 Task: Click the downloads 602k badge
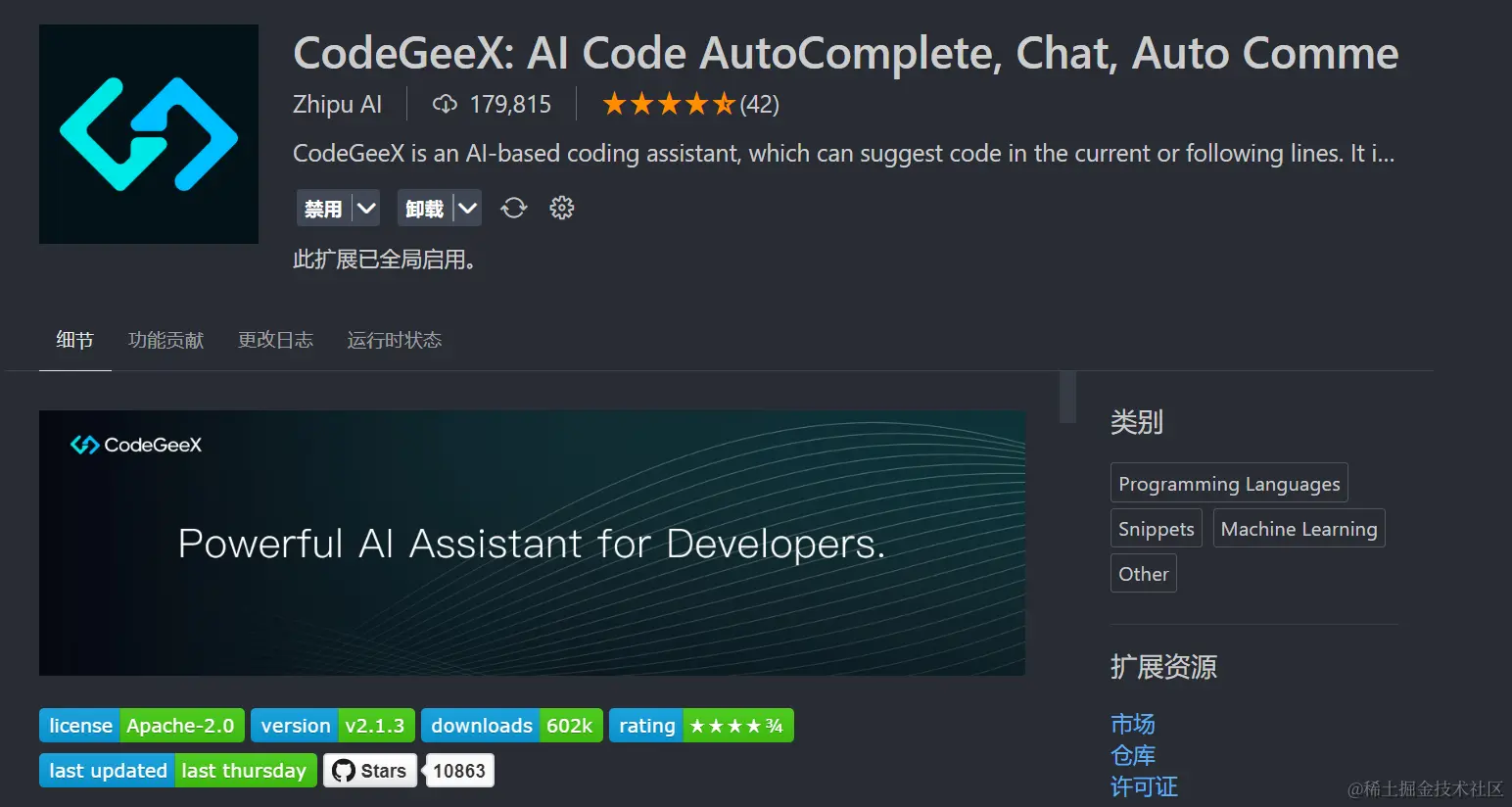[512, 726]
